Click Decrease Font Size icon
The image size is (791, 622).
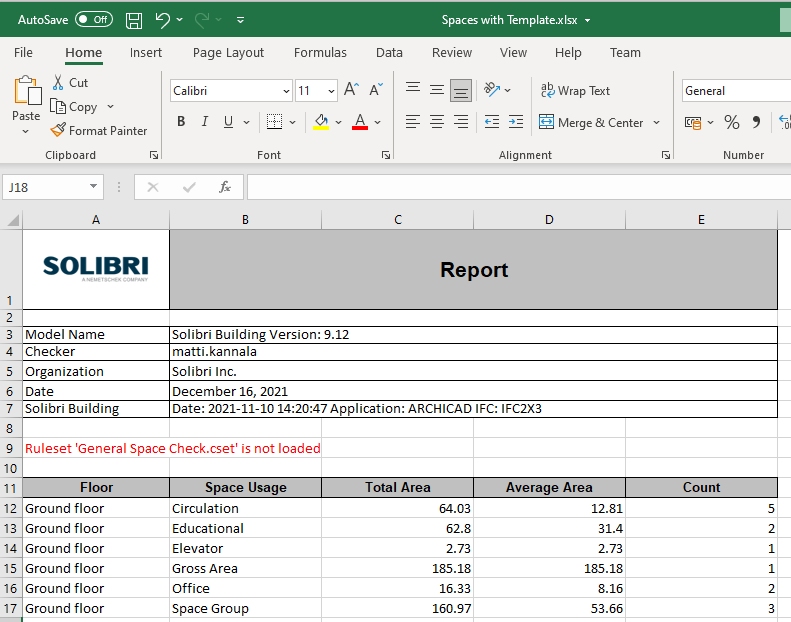pyautogui.click(x=376, y=90)
